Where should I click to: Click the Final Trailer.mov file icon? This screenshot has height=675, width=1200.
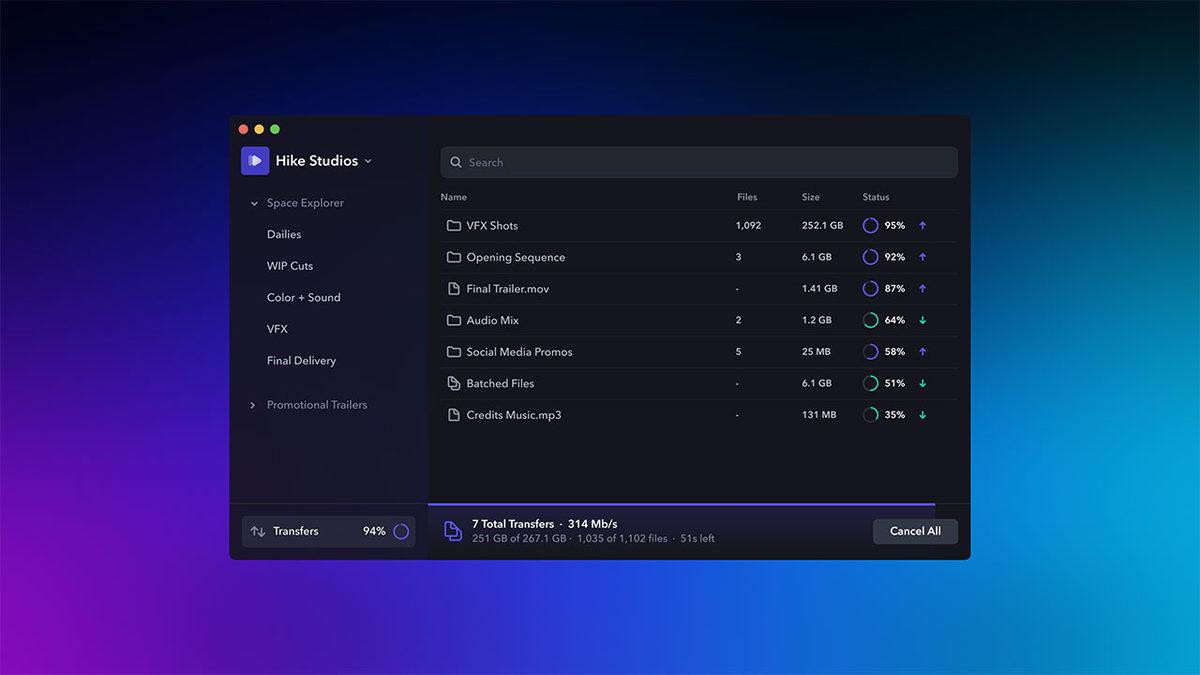click(x=453, y=288)
